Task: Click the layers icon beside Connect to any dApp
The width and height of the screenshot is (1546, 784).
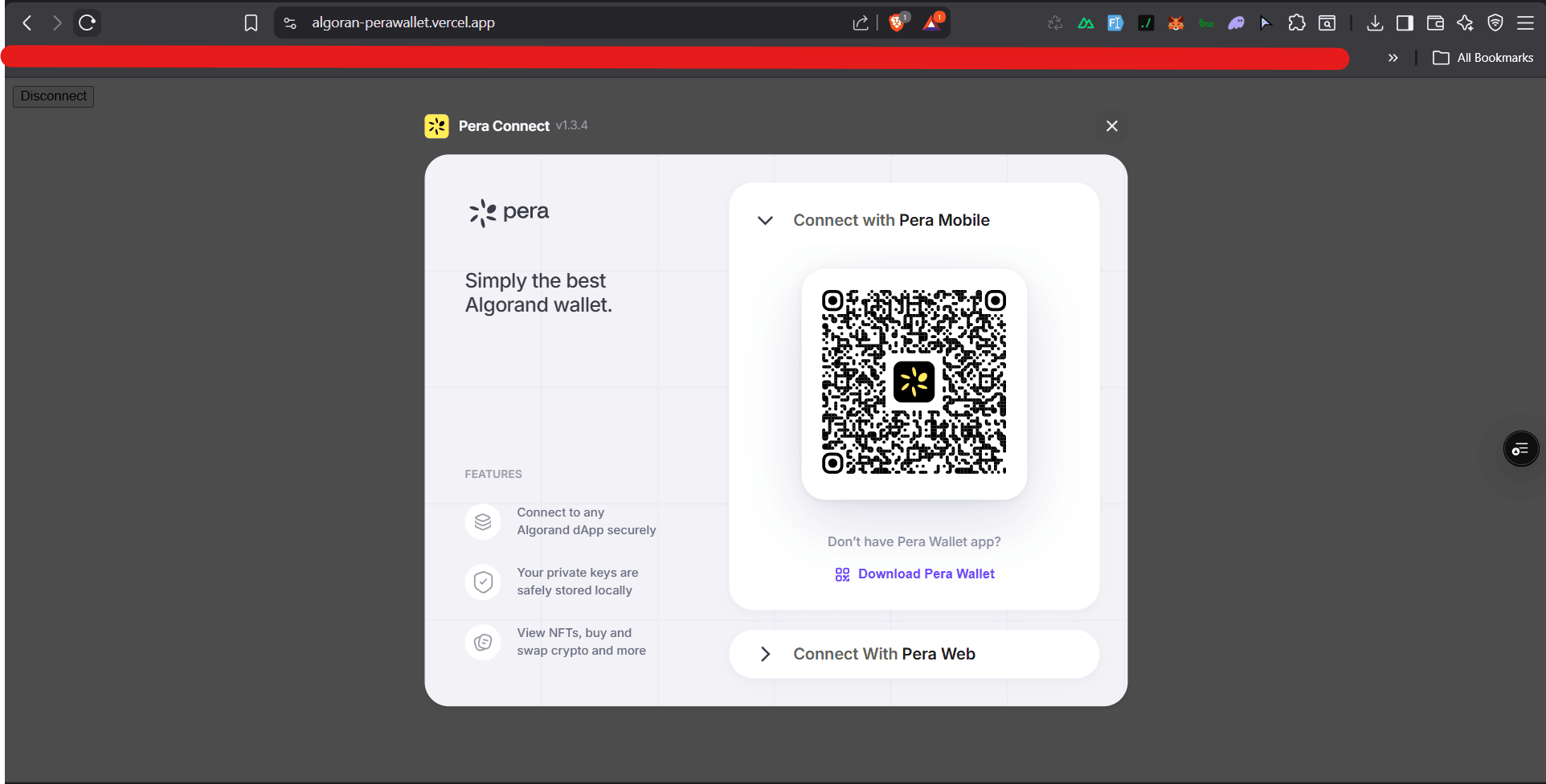Action: tap(483, 522)
